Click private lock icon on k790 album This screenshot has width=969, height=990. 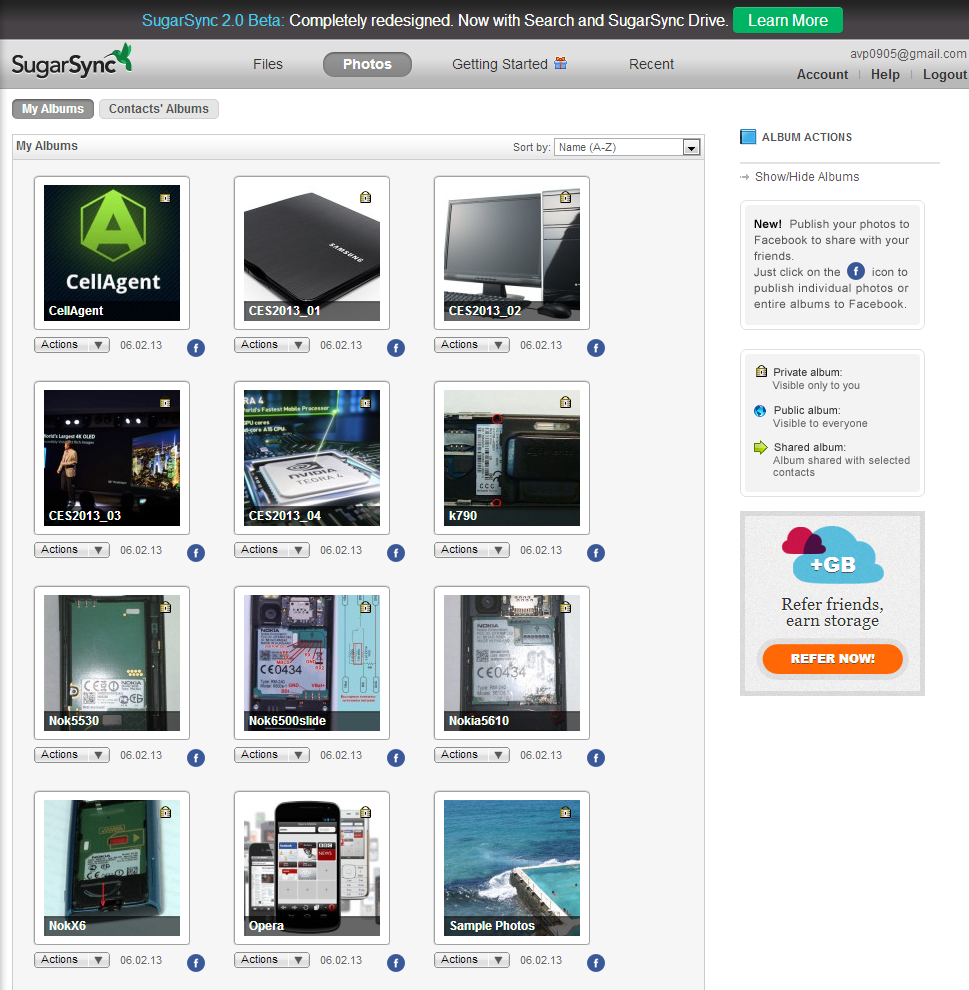[x=566, y=402]
